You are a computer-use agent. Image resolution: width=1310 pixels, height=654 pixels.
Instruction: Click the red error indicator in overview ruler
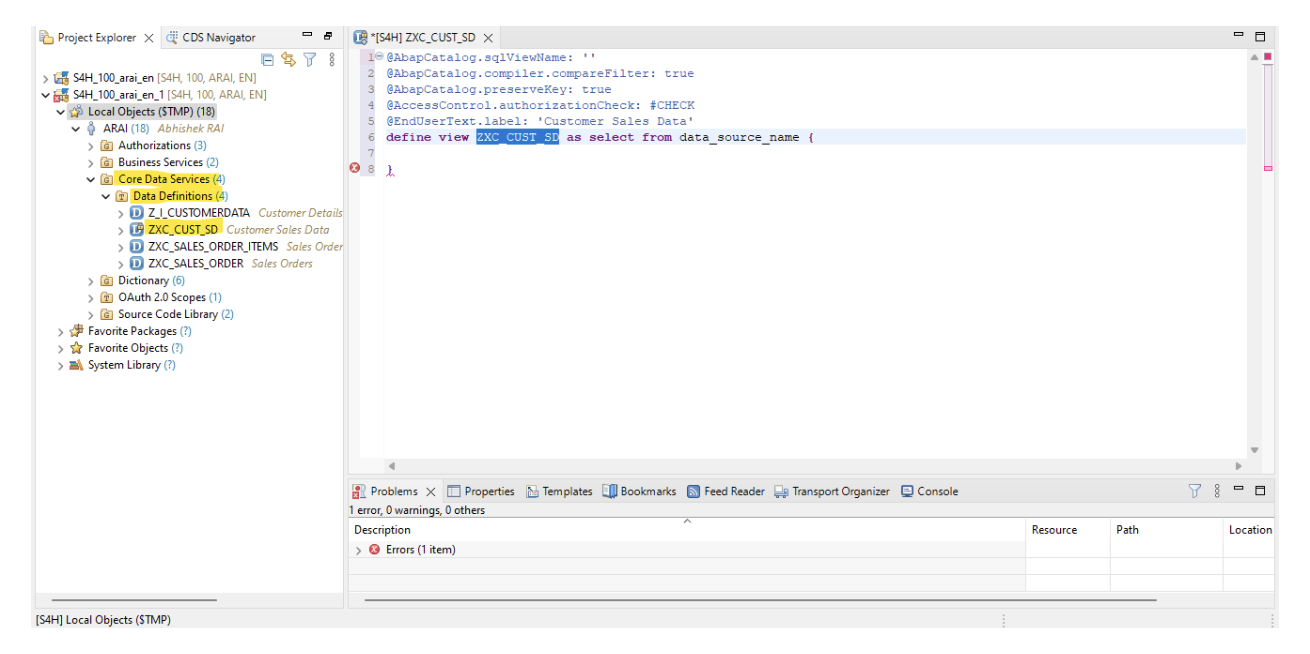coord(1268,57)
